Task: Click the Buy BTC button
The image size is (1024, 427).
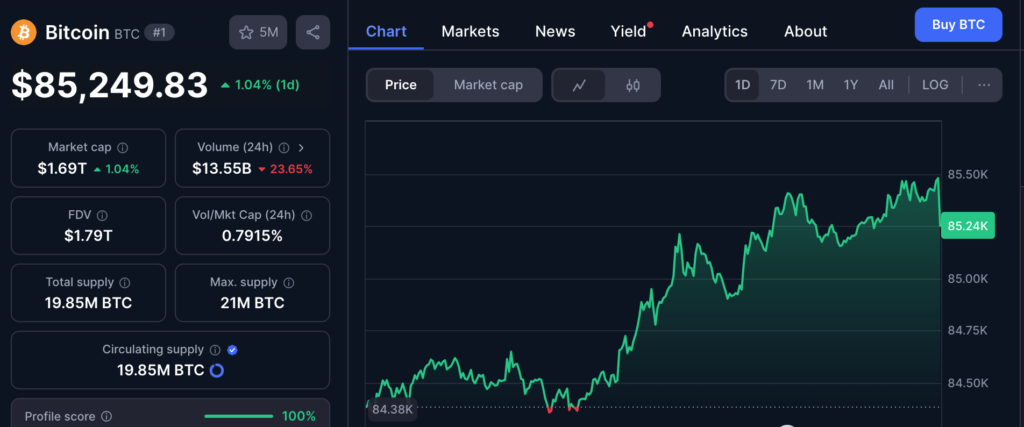Action: pyautogui.click(x=958, y=24)
